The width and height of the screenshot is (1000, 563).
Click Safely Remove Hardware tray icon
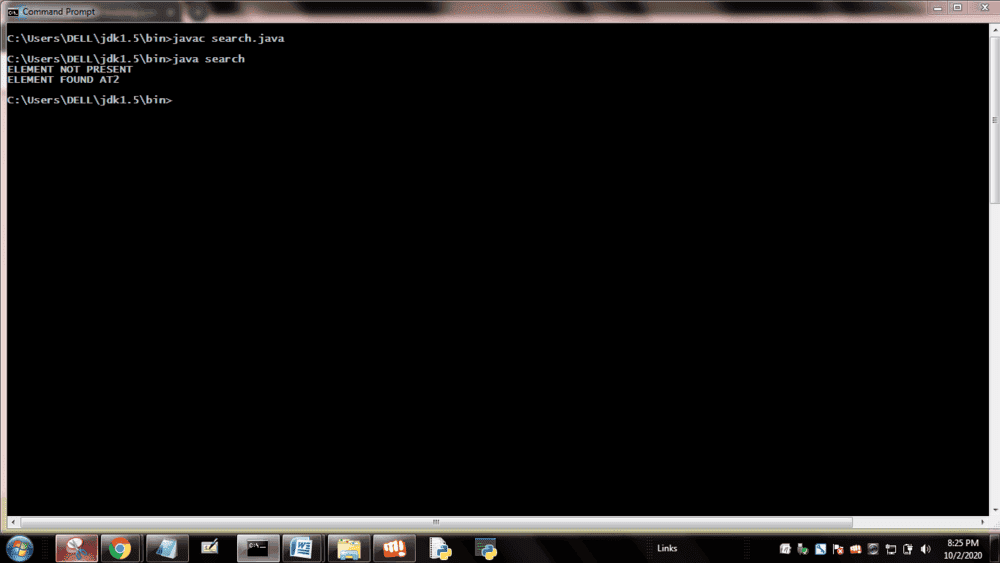802,549
